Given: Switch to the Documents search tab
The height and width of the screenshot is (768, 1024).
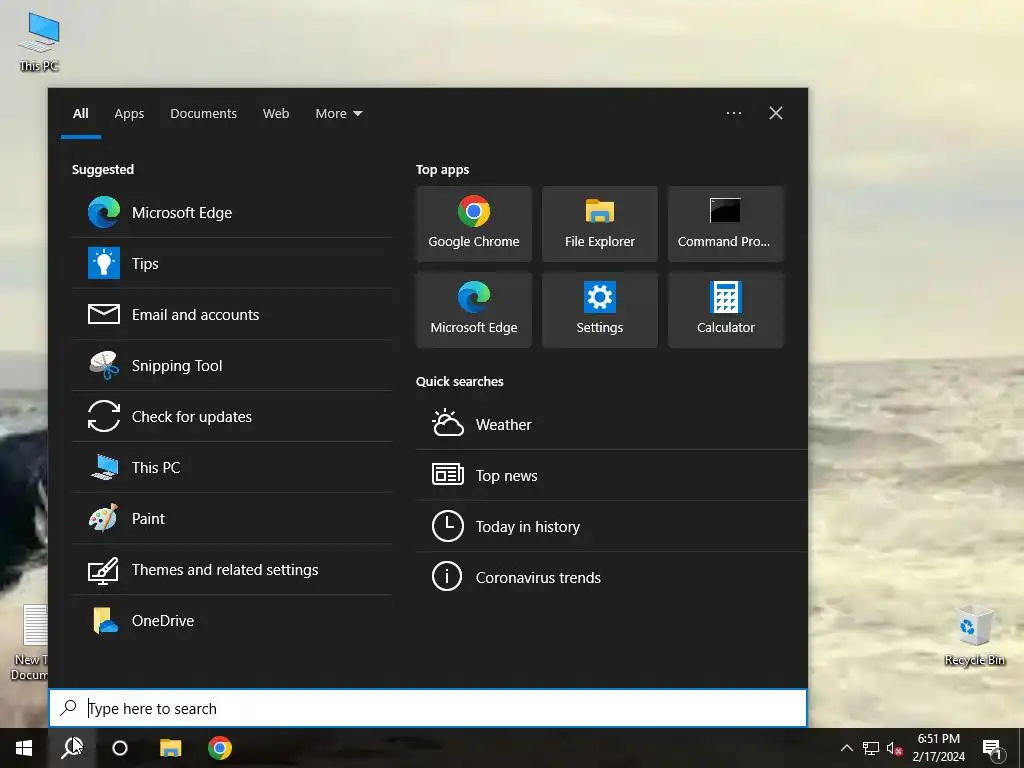Looking at the screenshot, I should (x=203, y=113).
